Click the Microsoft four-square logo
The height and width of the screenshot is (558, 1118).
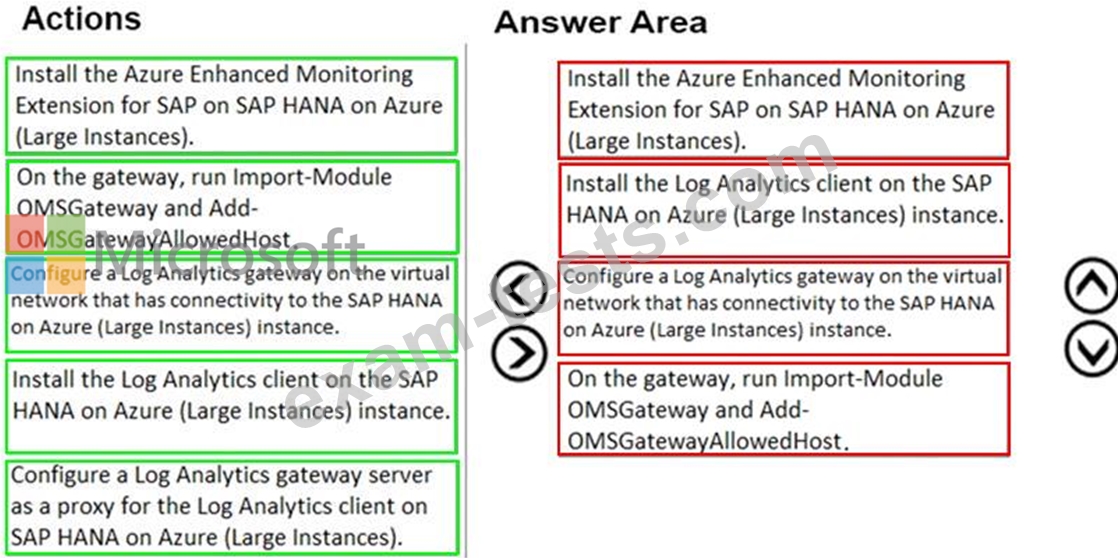(x=48, y=253)
